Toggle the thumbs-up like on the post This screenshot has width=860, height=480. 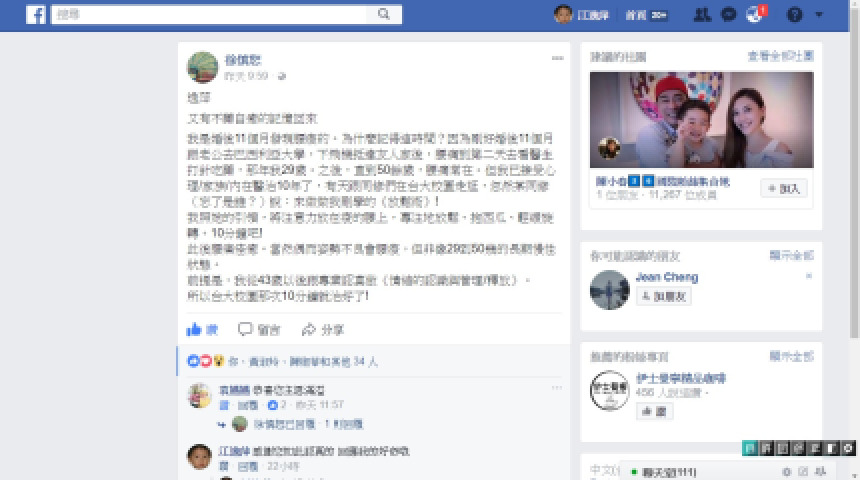(x=202, y=329)
